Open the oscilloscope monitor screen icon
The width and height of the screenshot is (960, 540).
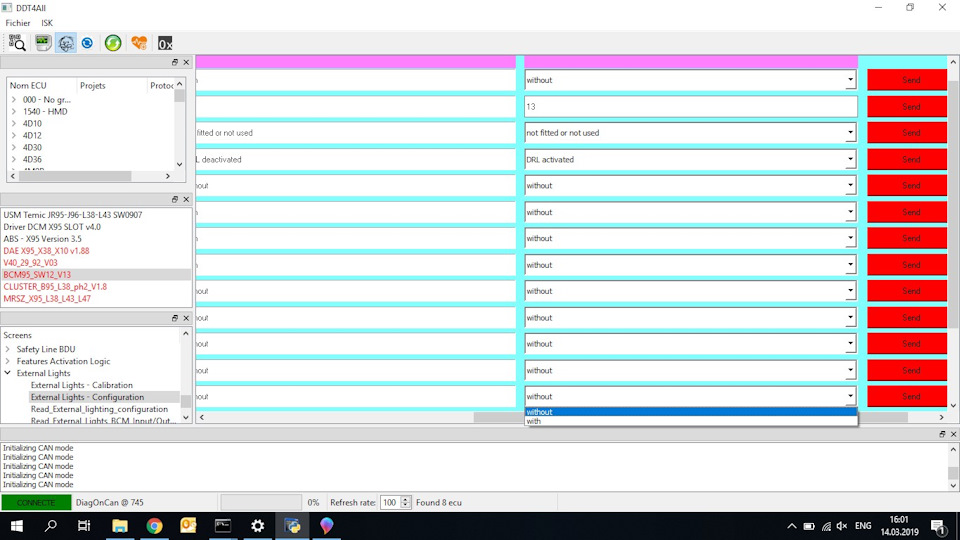point(43,42)
